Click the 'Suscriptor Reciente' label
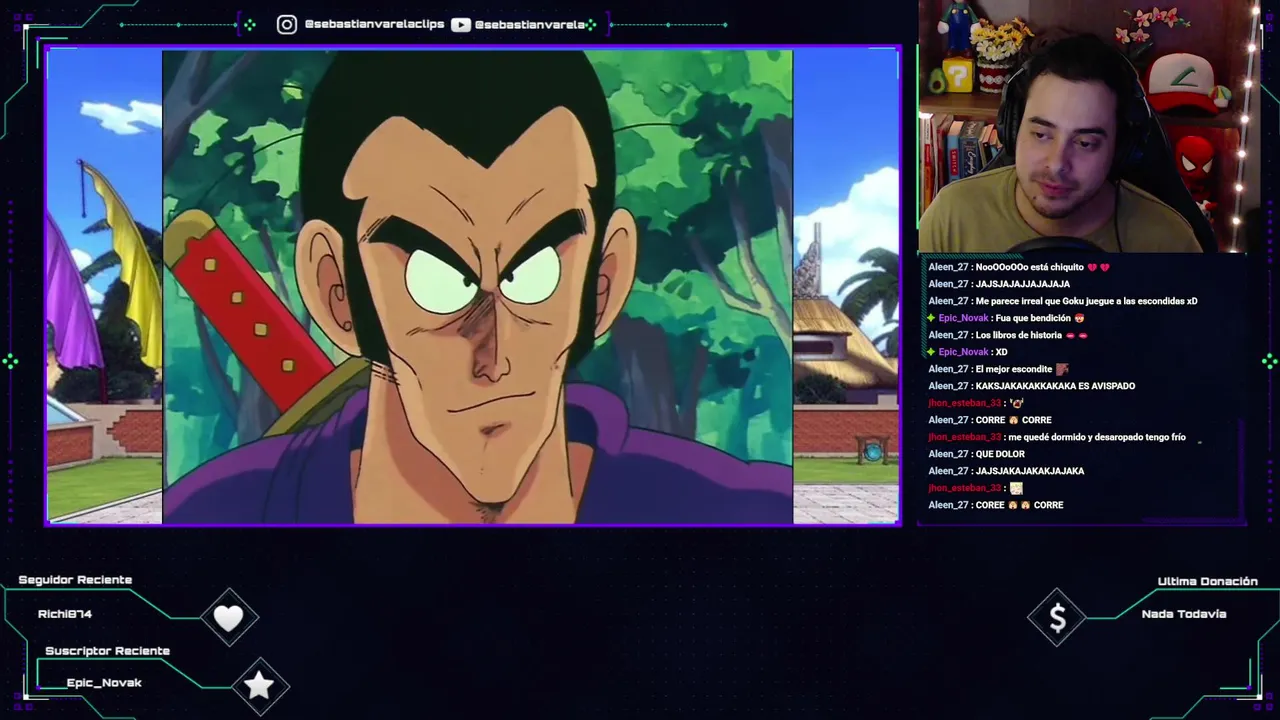This screenshot has height=720, width=1280. 107,651
